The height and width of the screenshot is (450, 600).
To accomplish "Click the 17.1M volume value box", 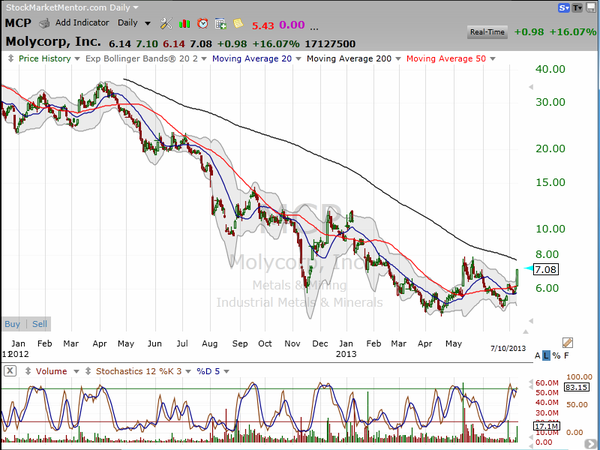I will pos(546,426).
